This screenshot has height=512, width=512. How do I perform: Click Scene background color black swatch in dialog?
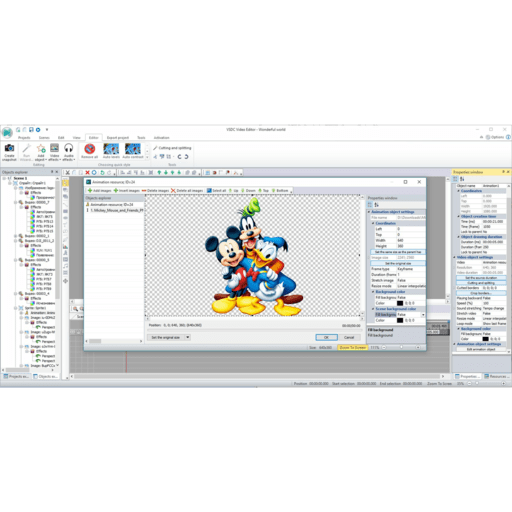pyautogui.click(x=400, y=320)
